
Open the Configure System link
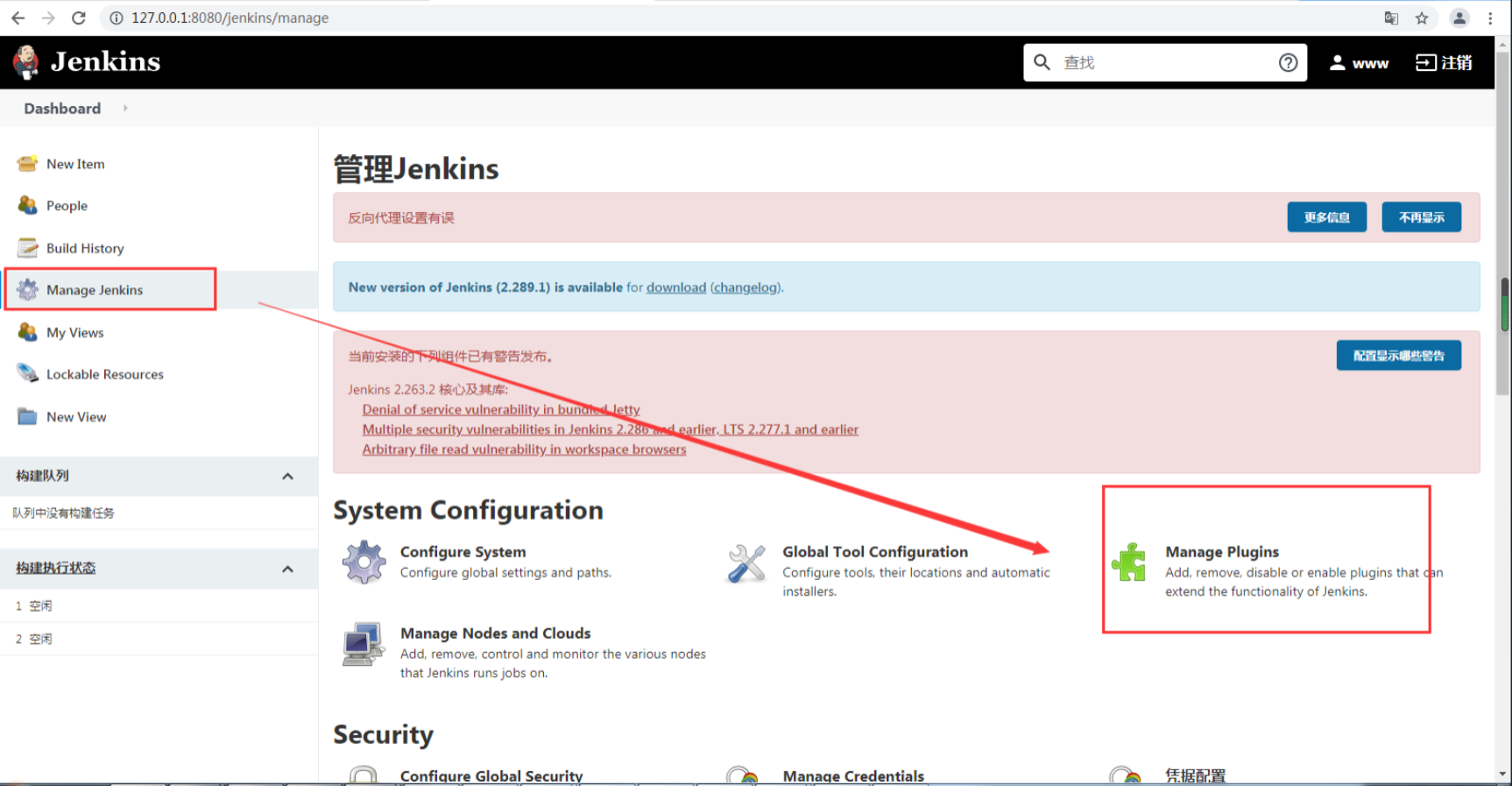463,552
